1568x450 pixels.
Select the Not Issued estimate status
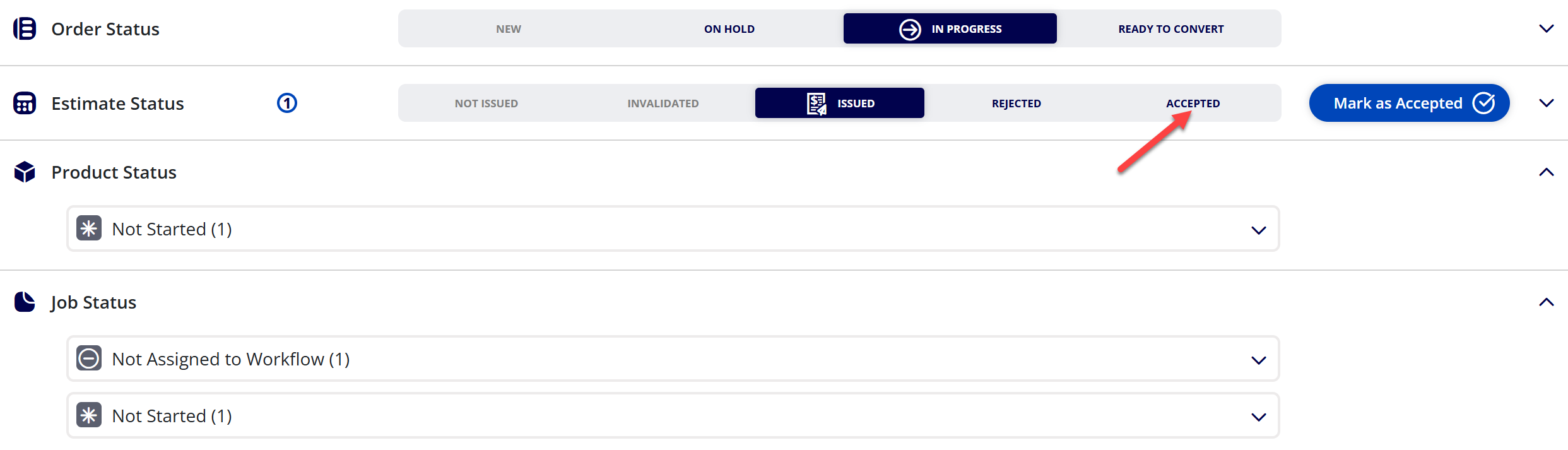(486, 104)
